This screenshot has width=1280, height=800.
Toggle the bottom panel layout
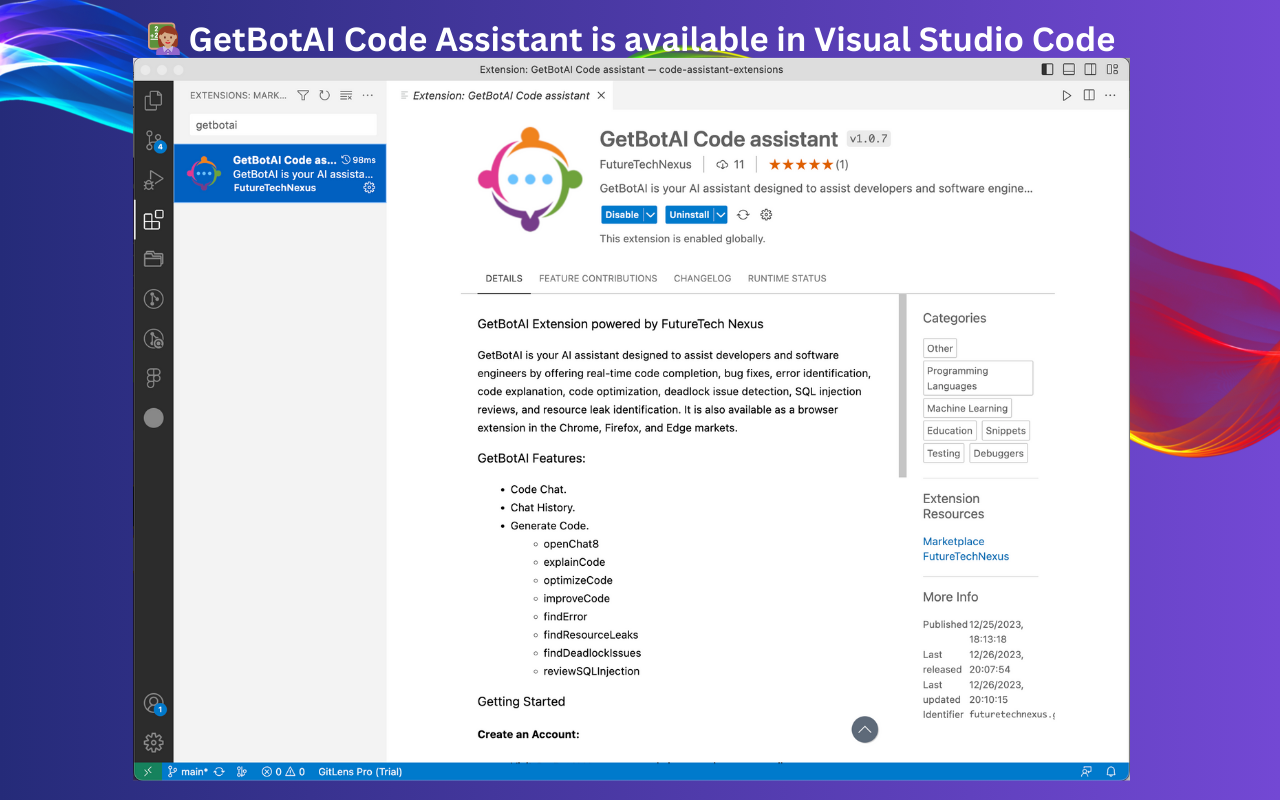1069,70
